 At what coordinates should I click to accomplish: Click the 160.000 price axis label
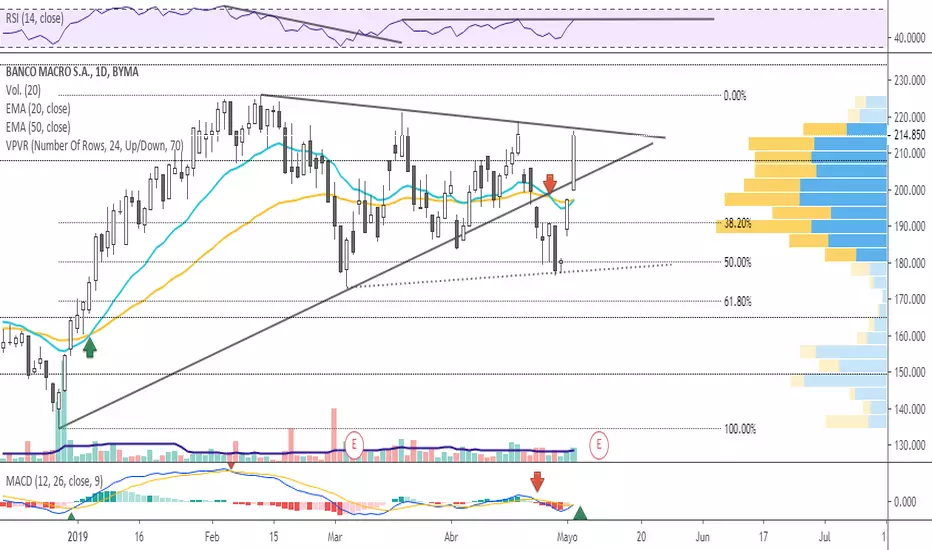click(x=909, y=336)
